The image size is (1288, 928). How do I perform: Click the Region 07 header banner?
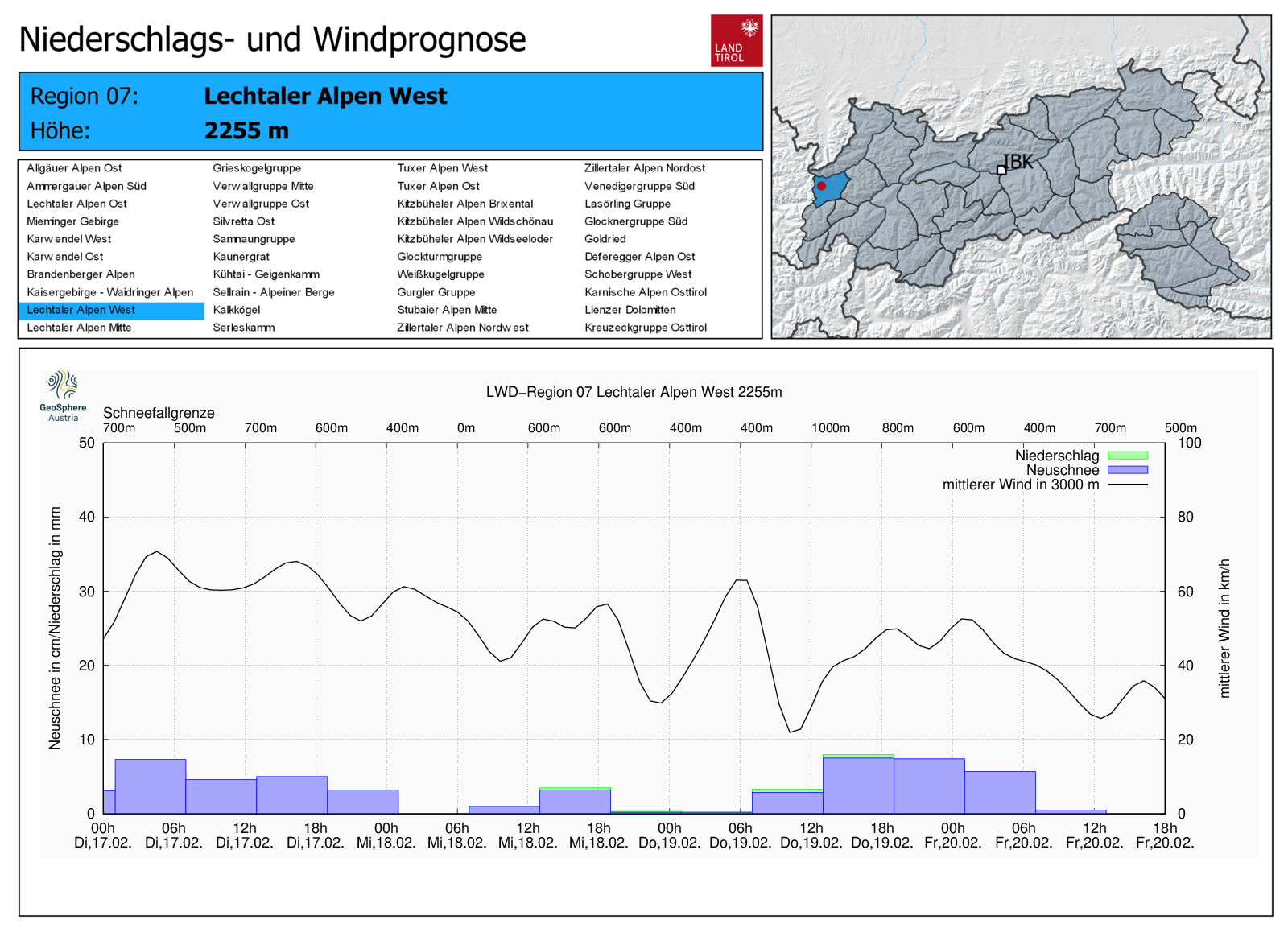coord(390,112)
